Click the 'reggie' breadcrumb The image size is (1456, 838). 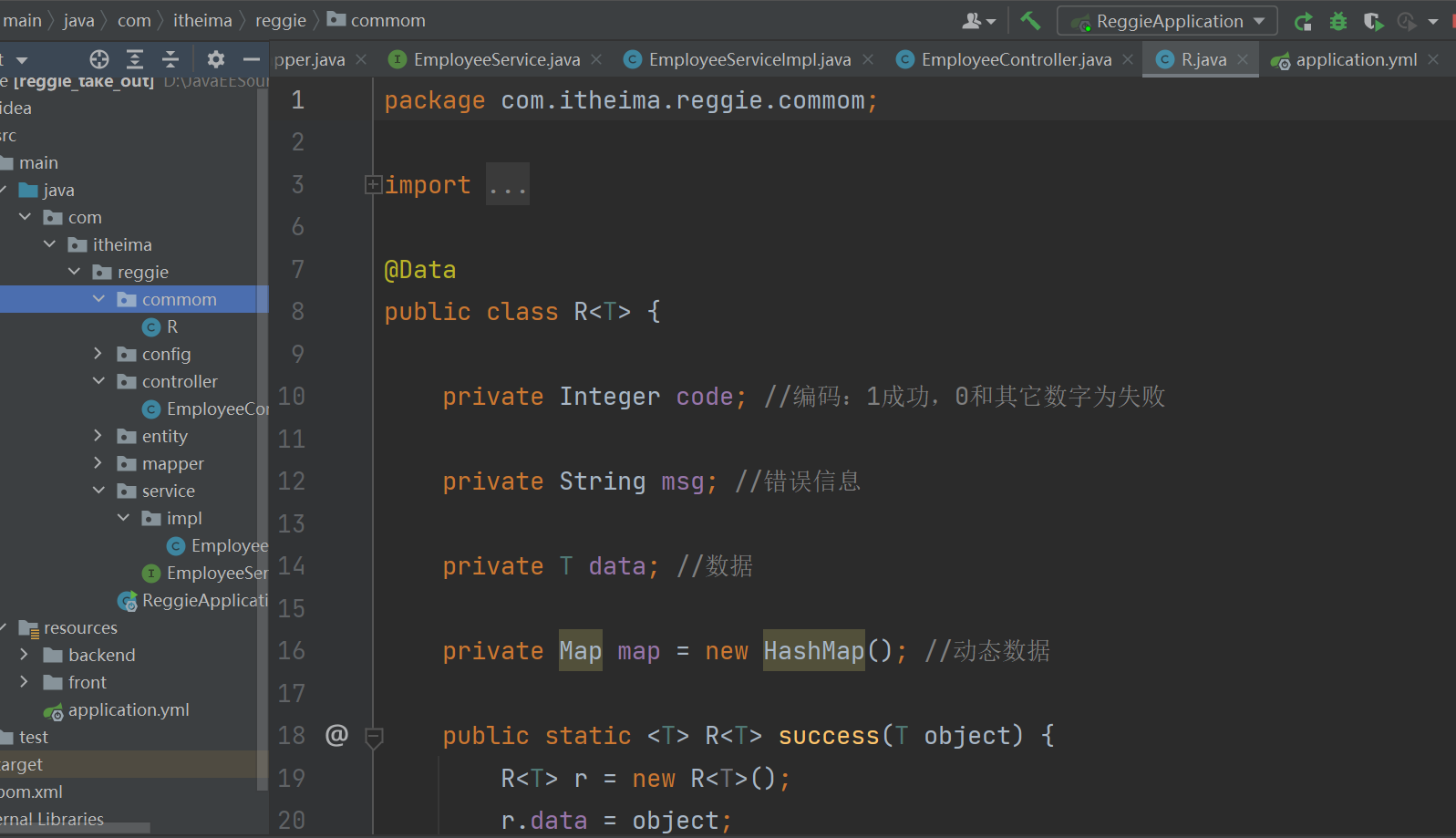pos(281,20)
